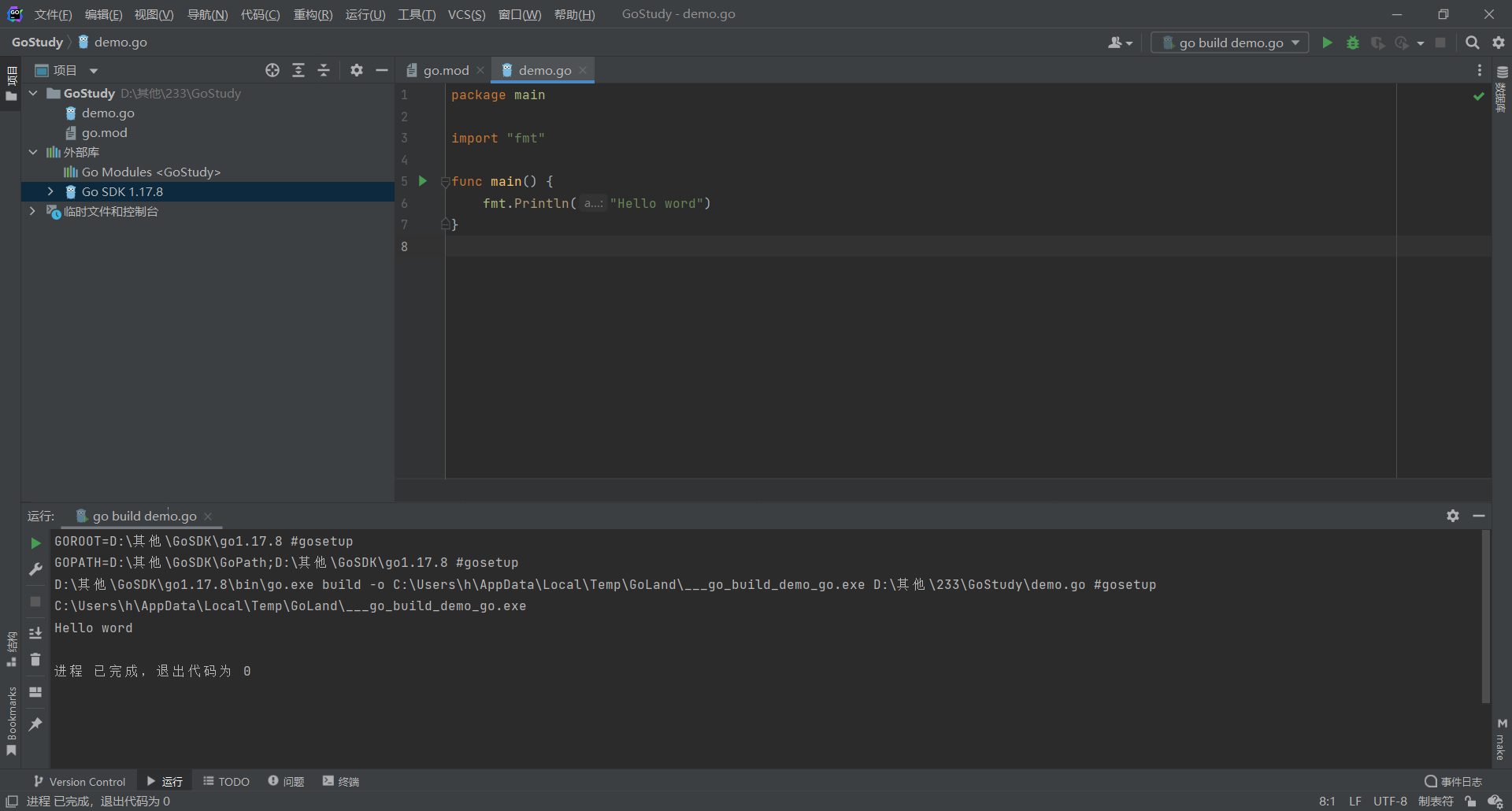Viewport: 1512px width, 811px height.
Task: Click the UTF-8 encoding status widget
Action: pyautogui.click(x=1390, y=801)
